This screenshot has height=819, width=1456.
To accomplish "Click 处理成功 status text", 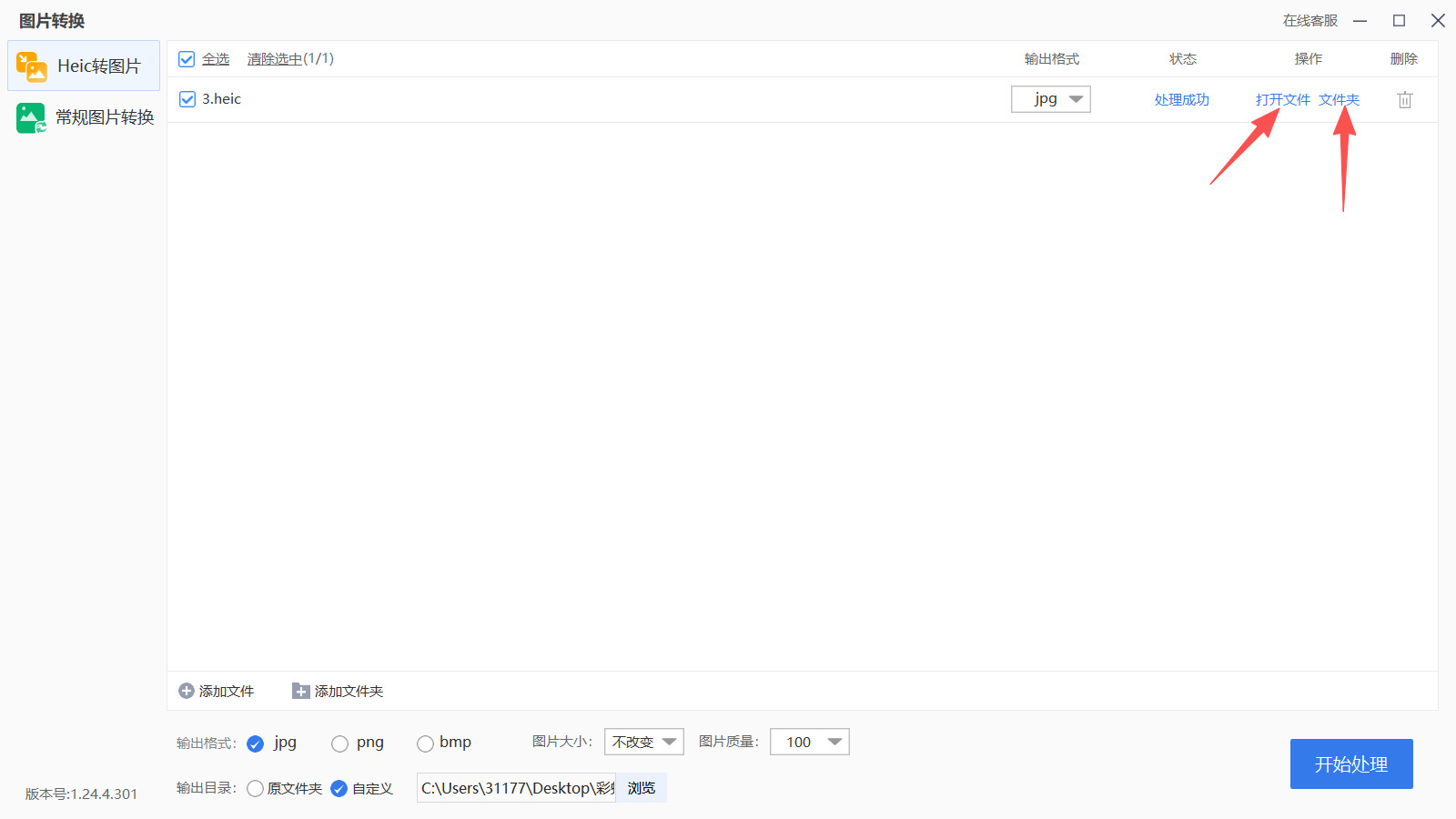I will [1182, 100].
